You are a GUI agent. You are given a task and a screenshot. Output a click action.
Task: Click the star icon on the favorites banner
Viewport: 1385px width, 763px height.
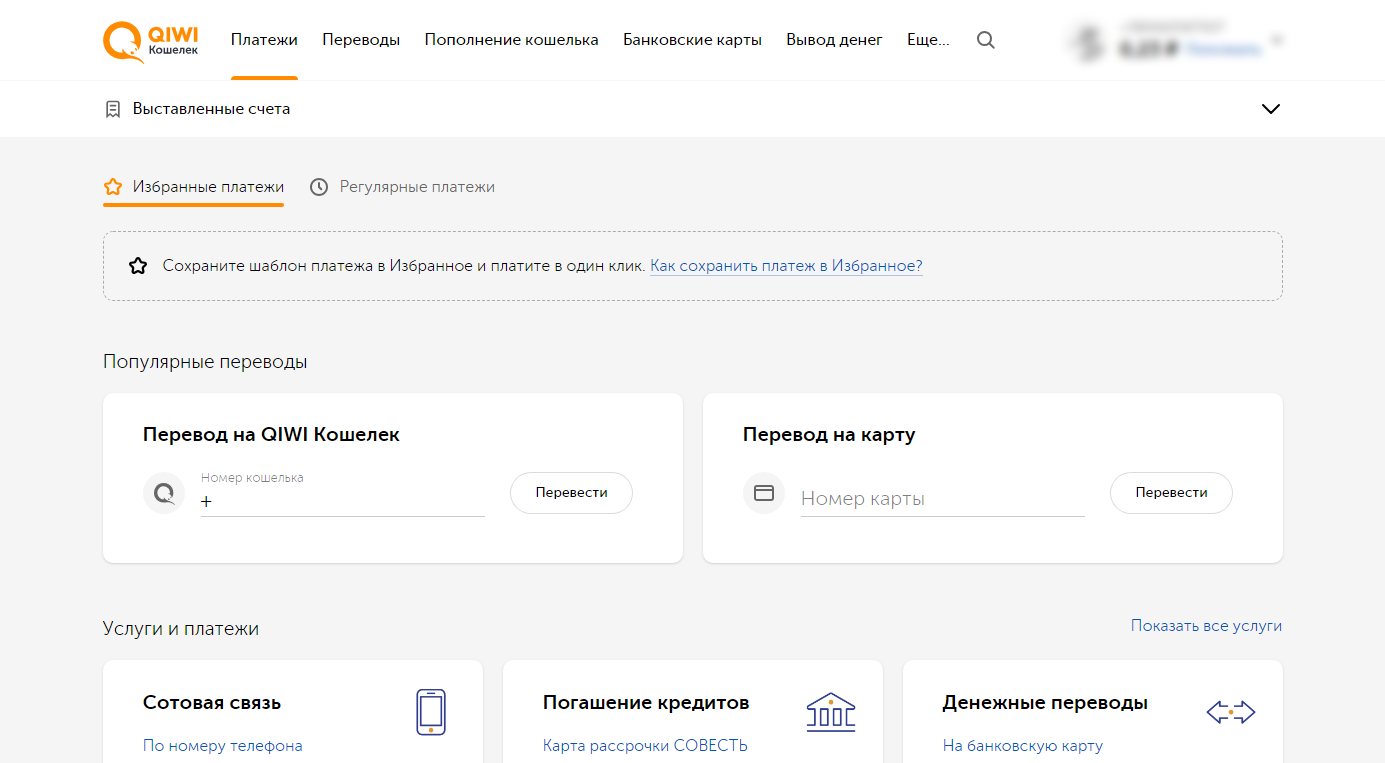(137, 265)
